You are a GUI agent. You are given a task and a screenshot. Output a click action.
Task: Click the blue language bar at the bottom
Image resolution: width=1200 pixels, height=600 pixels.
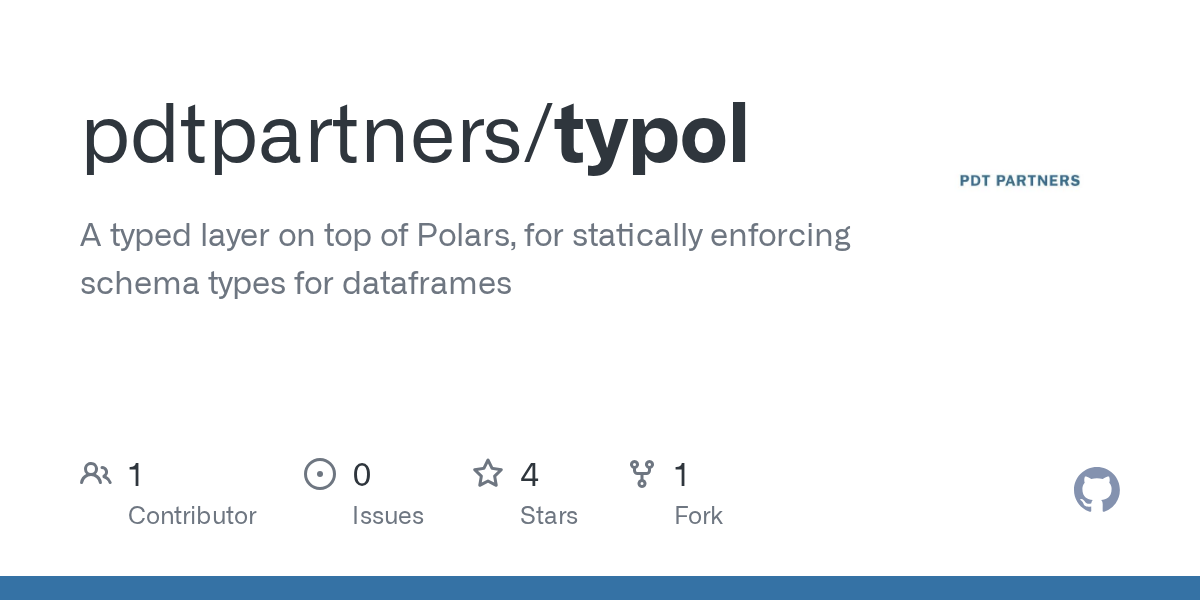pyautogui.click(x=600, y=588)
